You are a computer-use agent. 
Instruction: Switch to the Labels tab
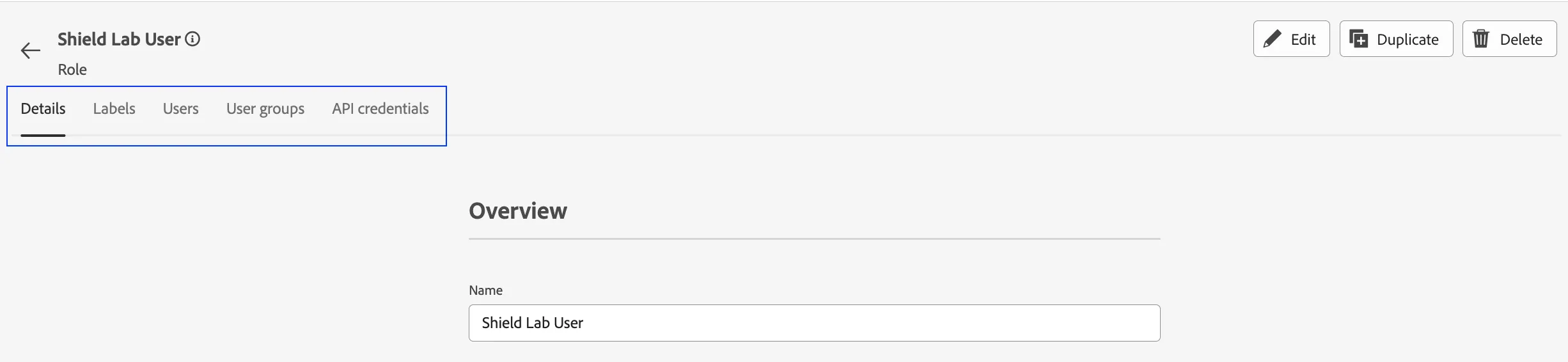[x=114, y=109]
